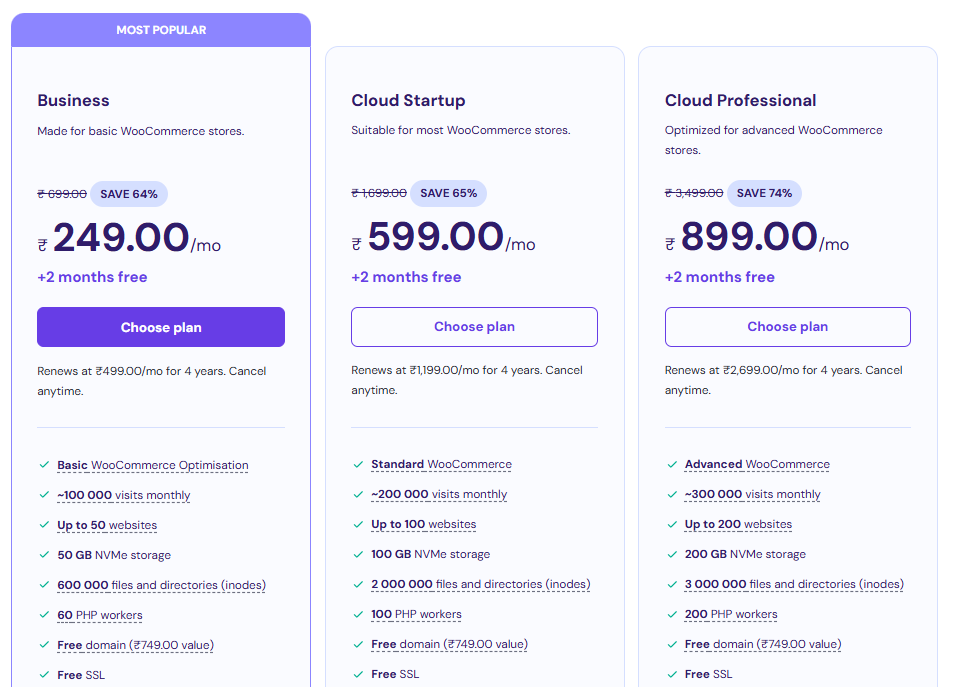Click the Cloud Professional heading
The image size is (954, 687).
coord(740,100)
